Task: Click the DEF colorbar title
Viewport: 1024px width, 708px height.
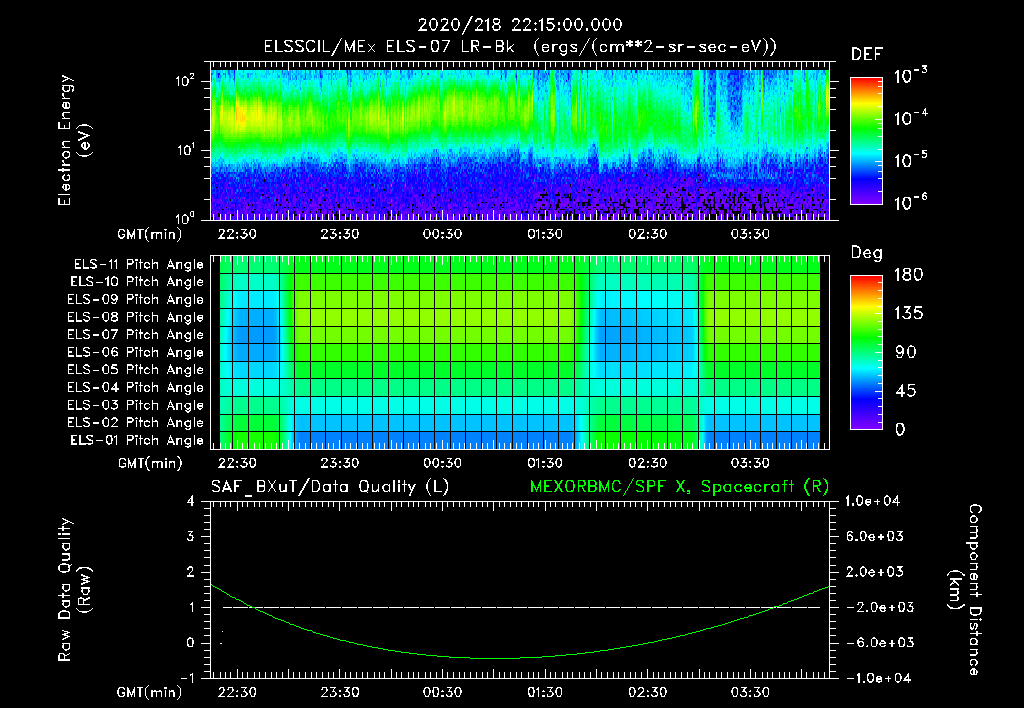Action: (867, 55)
